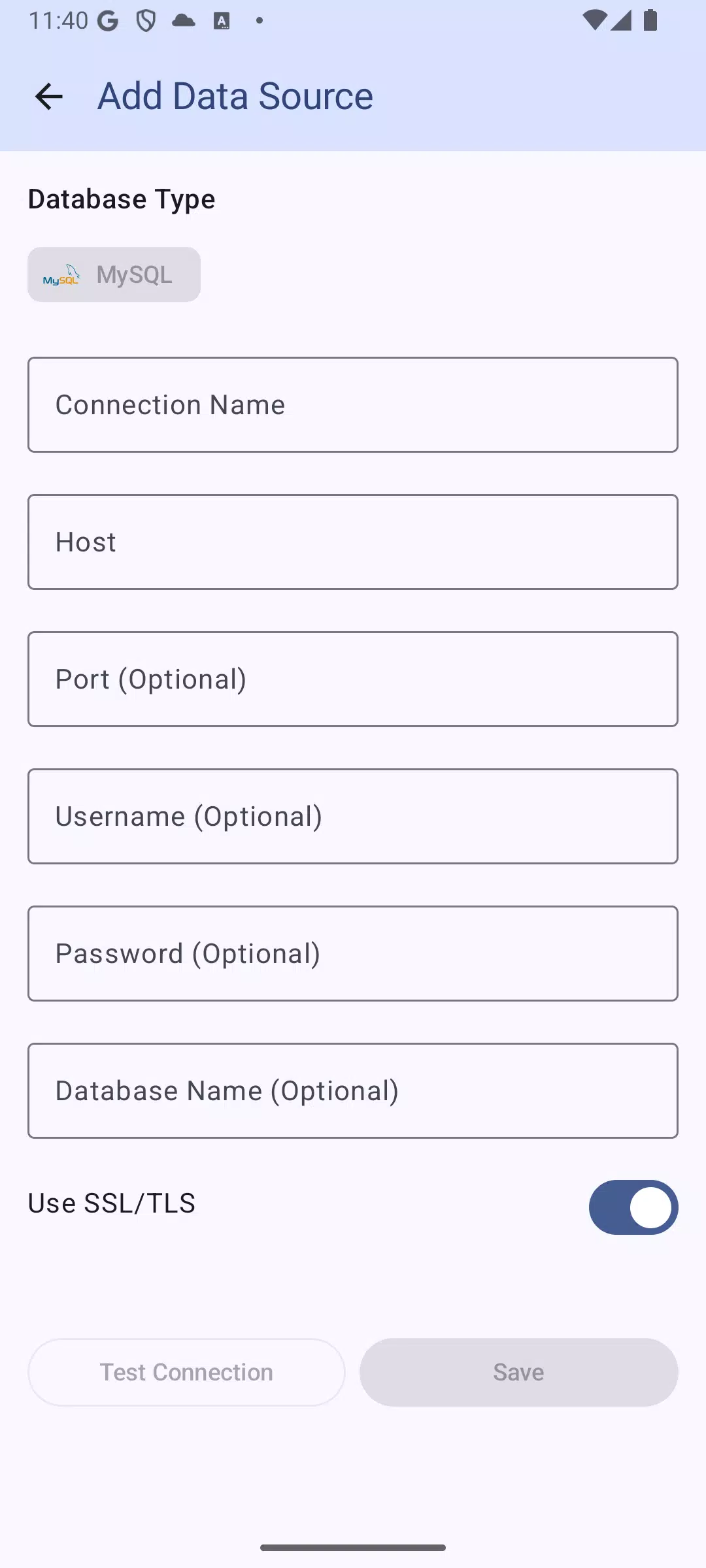Tap the Google G status bar icon
The width and height of the screenshot is (706, 1568).
point(108,21)
